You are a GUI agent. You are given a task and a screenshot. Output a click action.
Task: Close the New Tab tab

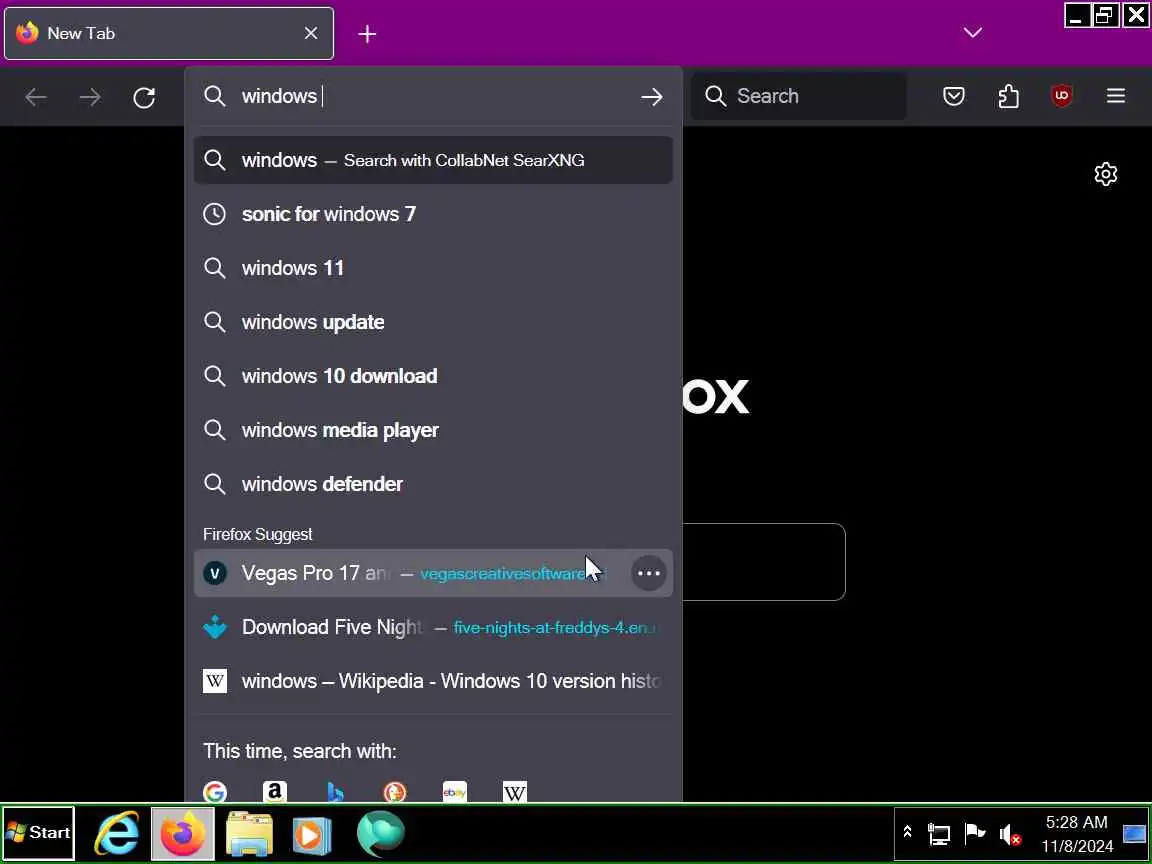pyautogui.click(x=311, y=33)
